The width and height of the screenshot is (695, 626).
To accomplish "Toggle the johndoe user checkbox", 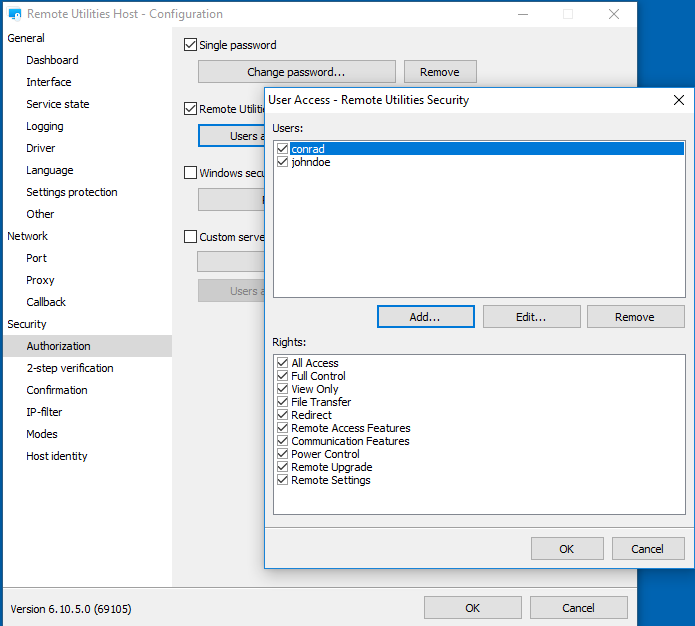I will [x=283, y=162].
